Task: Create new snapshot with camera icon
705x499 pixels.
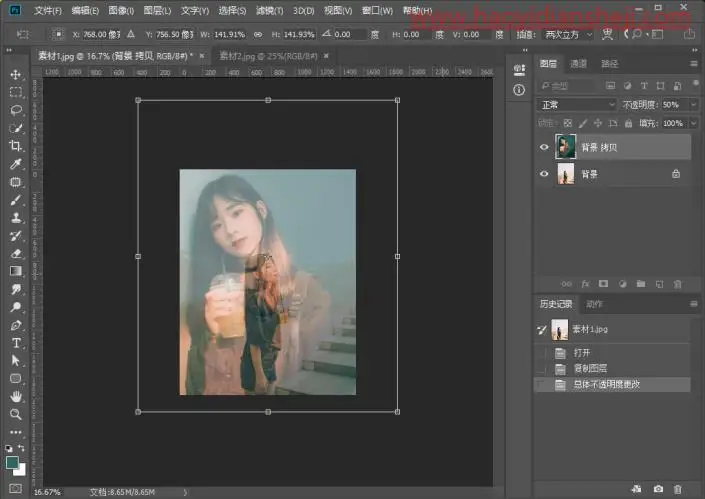Action: click(x=658, y=489)
